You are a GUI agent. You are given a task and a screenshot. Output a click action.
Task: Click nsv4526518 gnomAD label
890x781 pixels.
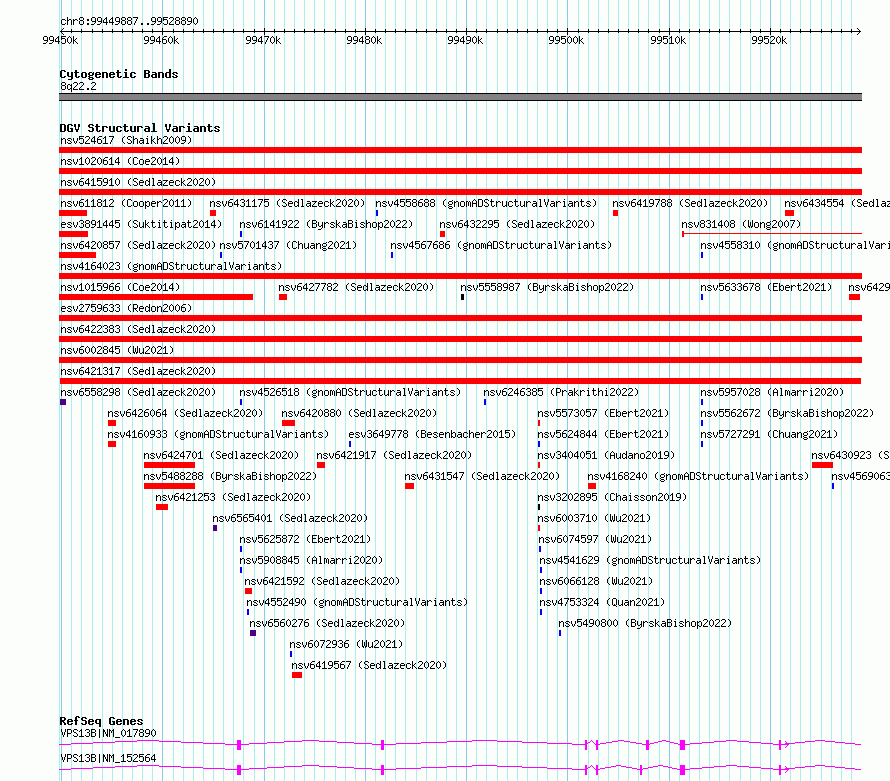[350, 392]
